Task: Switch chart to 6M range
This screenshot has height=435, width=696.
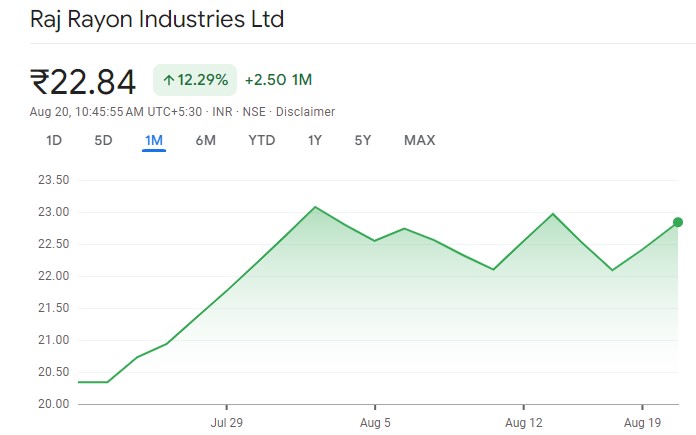Action: coord(206,140)
